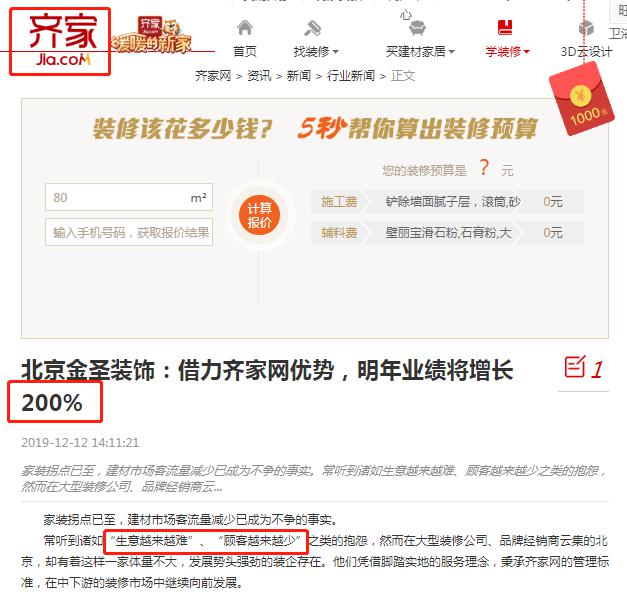Click the sofa icon above 买建材家居
Screen dimensions: 627x598
point(417,28)
